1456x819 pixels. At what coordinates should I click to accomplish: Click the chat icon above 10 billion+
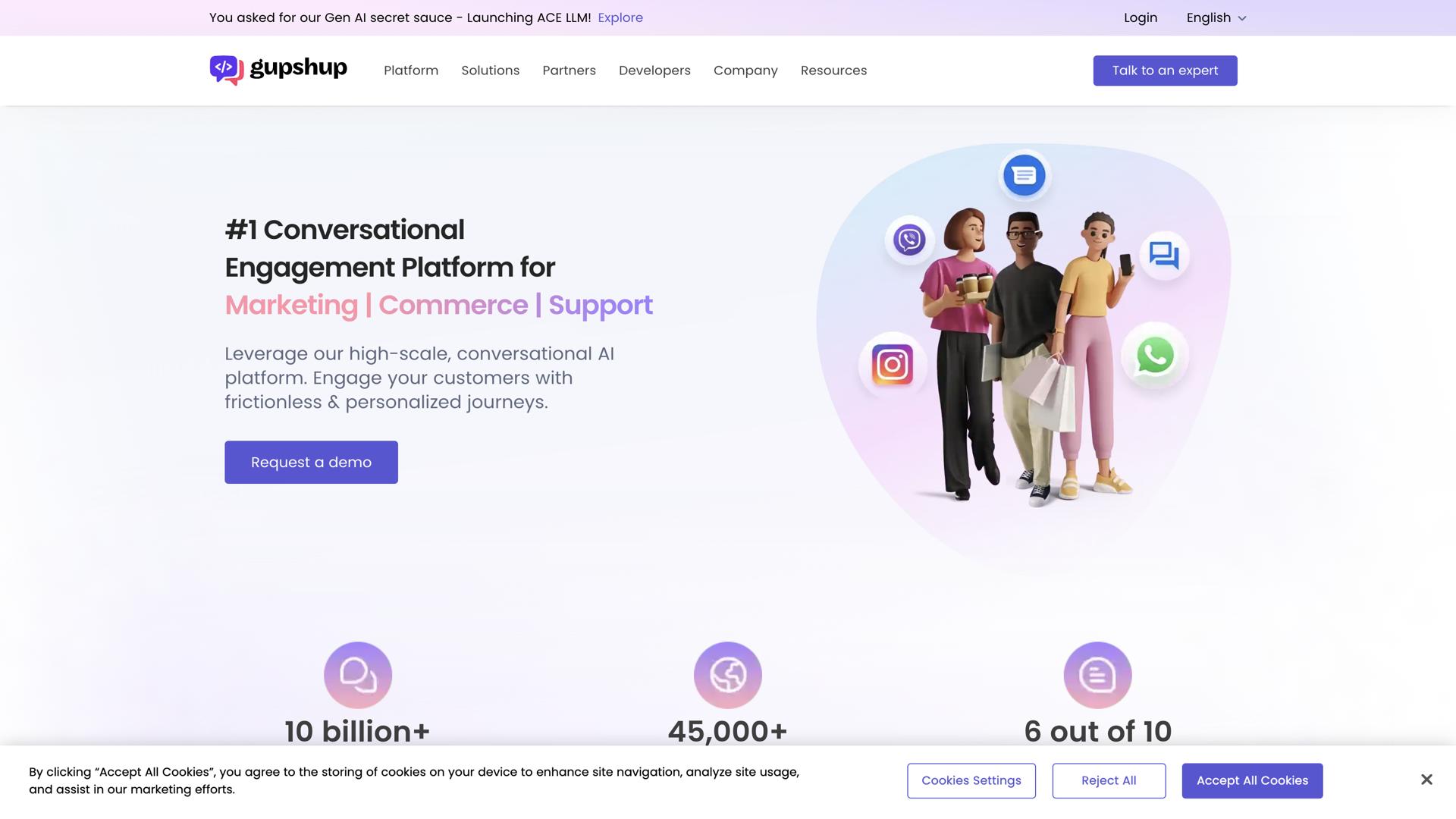(358, 675)
